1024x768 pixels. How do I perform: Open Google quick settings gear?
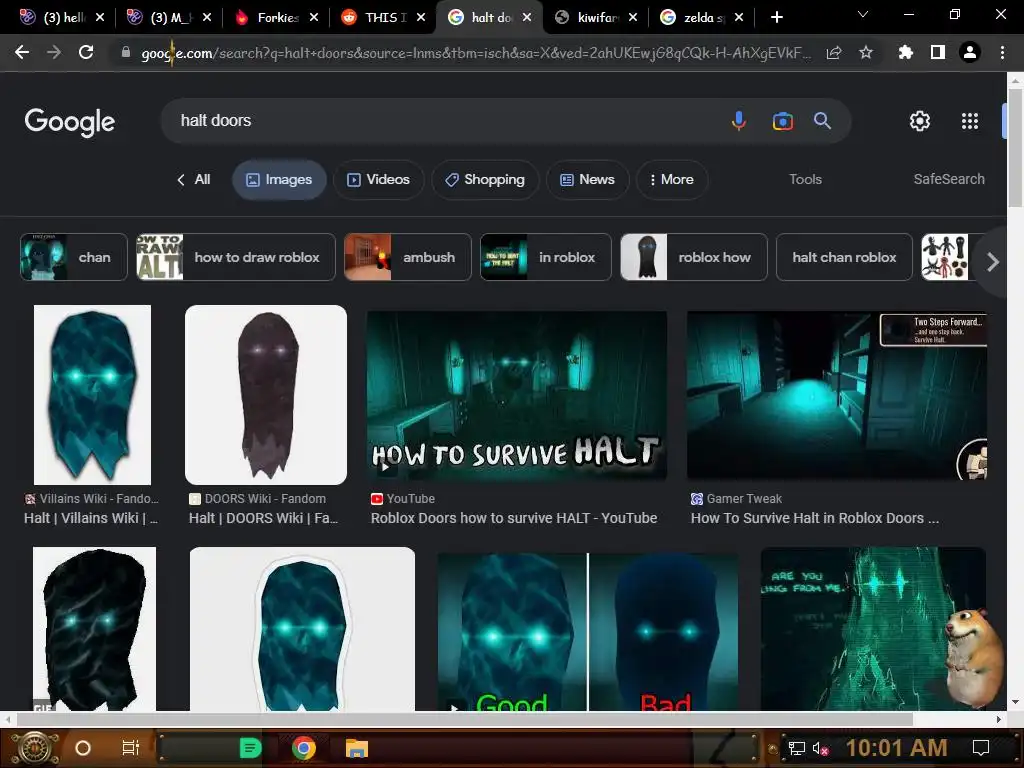920,121
